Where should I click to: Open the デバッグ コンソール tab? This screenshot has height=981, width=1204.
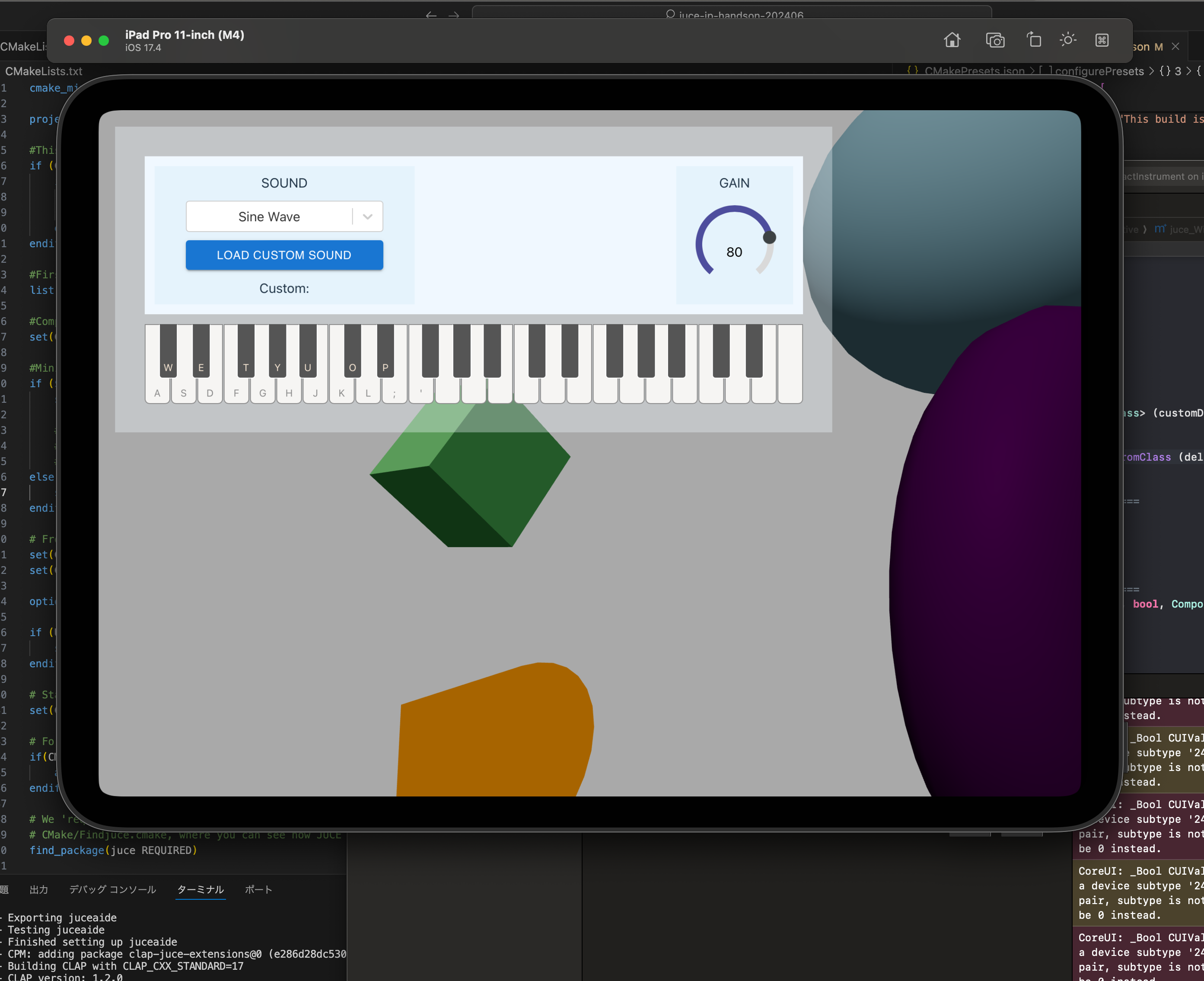(x=112, y=889)
